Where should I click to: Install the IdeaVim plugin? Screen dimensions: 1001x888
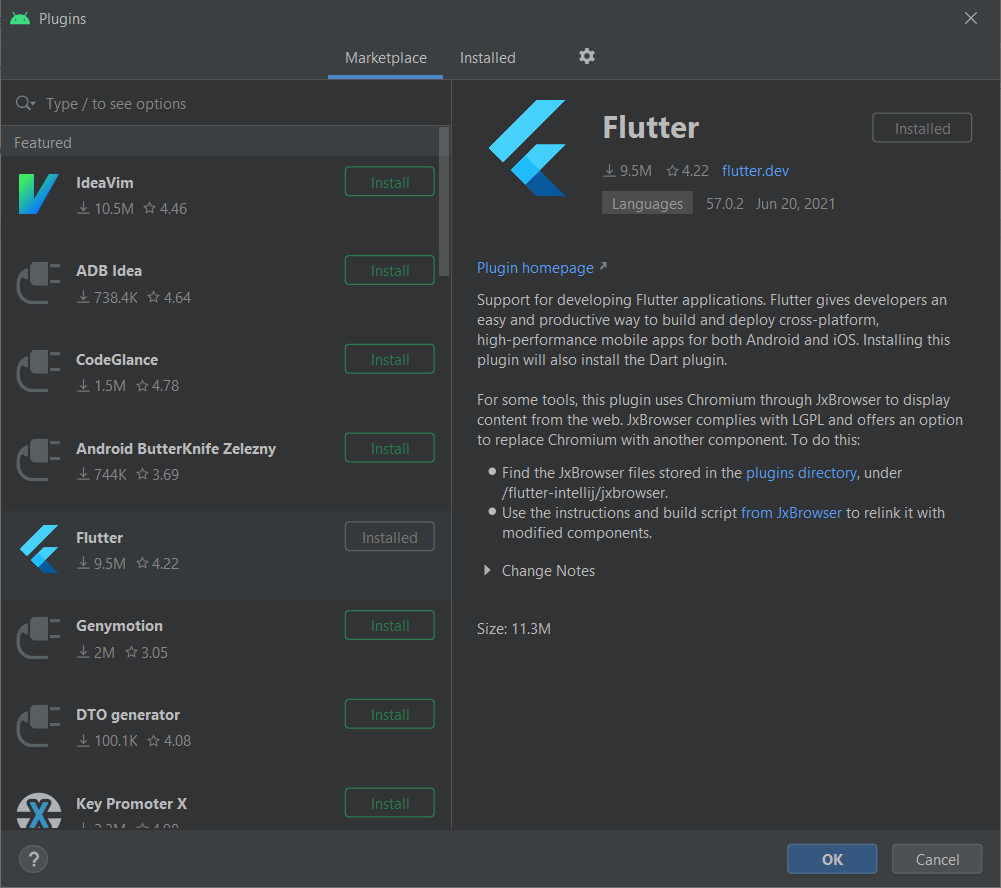click(389, 182)
